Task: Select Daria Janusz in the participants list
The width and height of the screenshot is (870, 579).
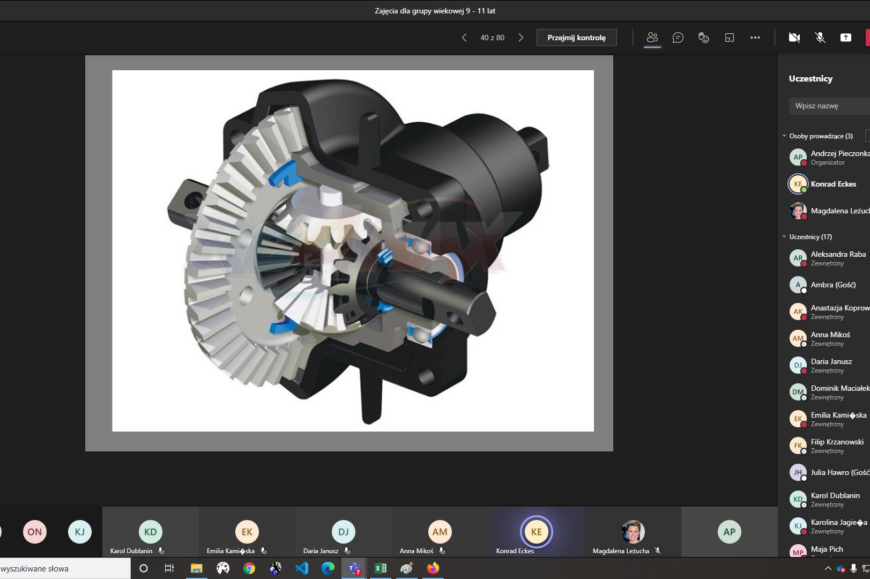Action: 829,365
